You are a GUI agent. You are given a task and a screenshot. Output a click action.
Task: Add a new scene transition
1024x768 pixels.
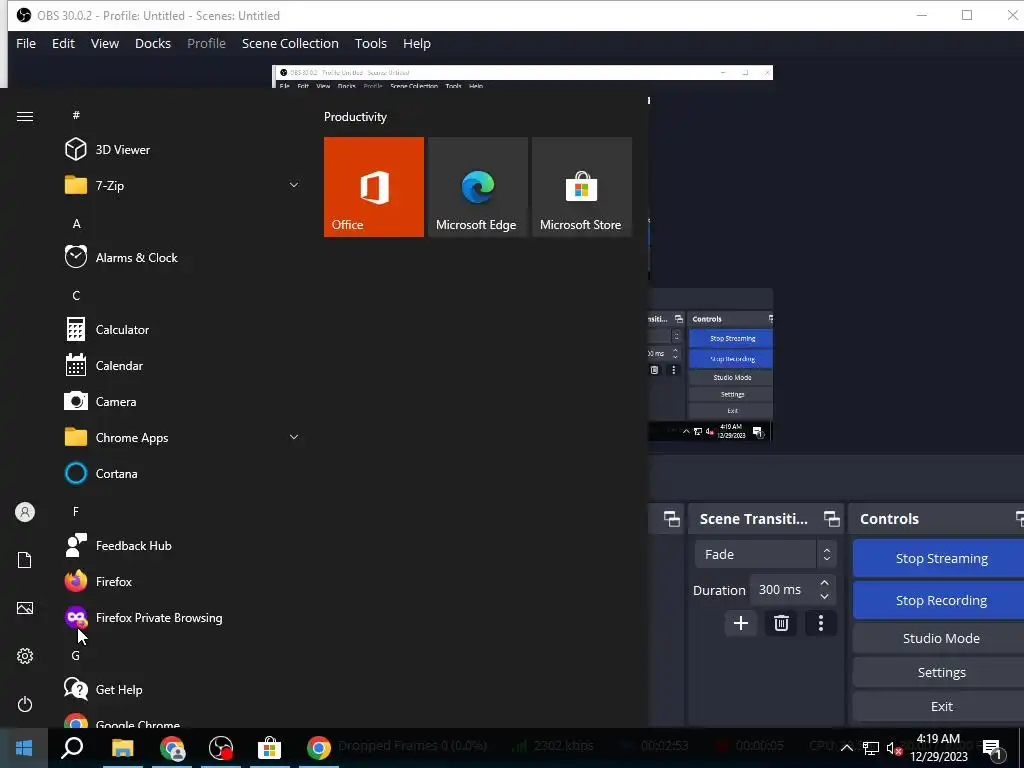coord(741,623)
